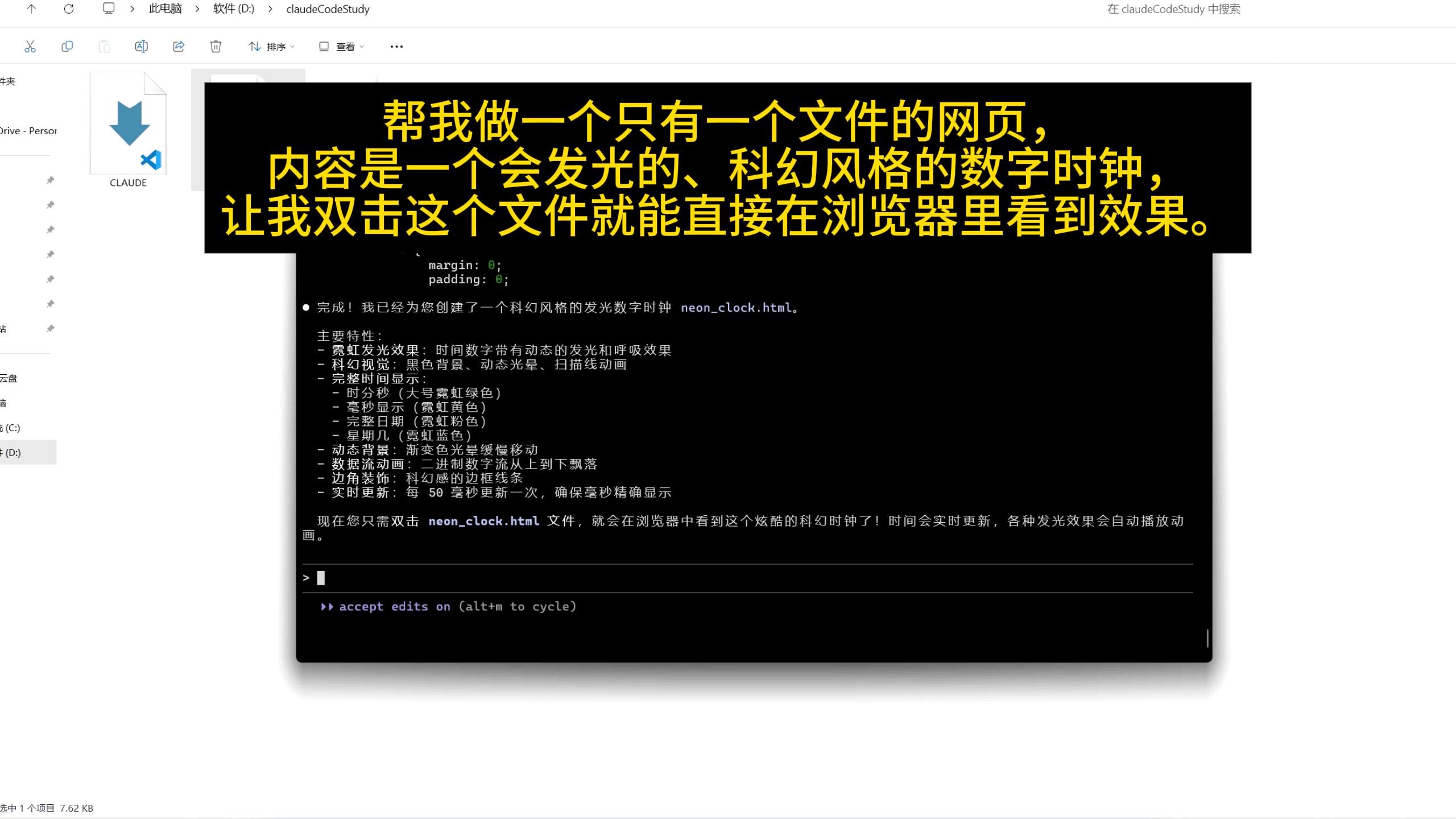Click claudeCodeStudy breadcrumb segment
Screen dimensions: 1456x819
(328, 9)
